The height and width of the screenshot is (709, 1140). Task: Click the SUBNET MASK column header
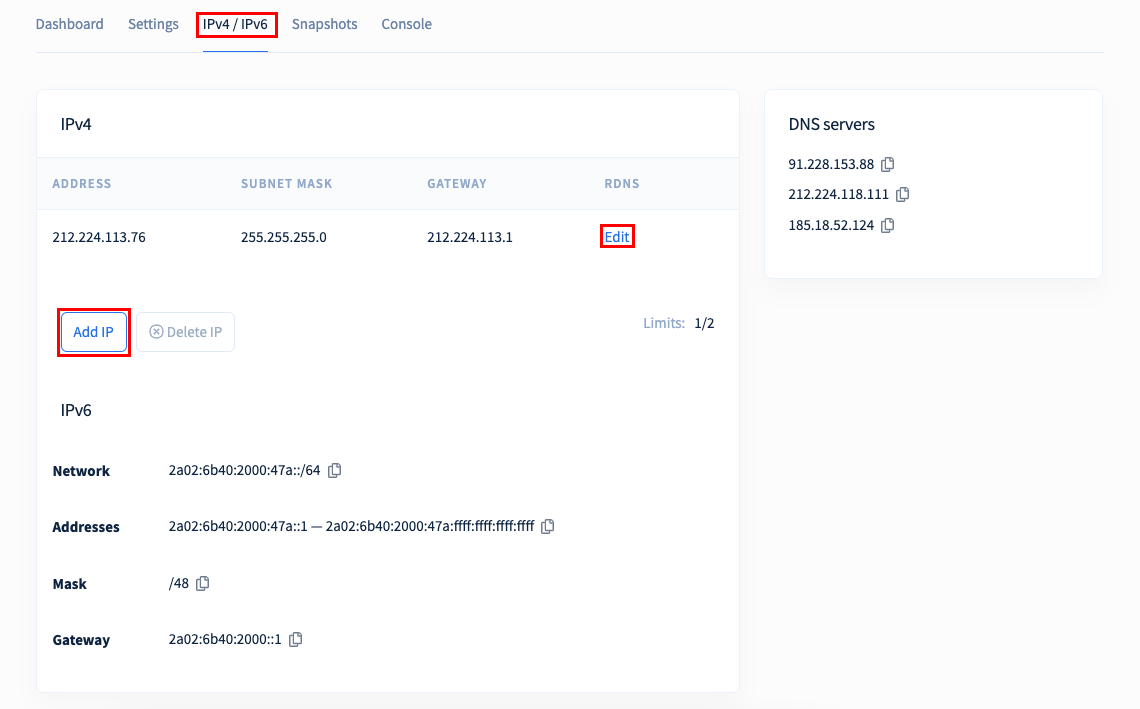[x=286, y=183]
